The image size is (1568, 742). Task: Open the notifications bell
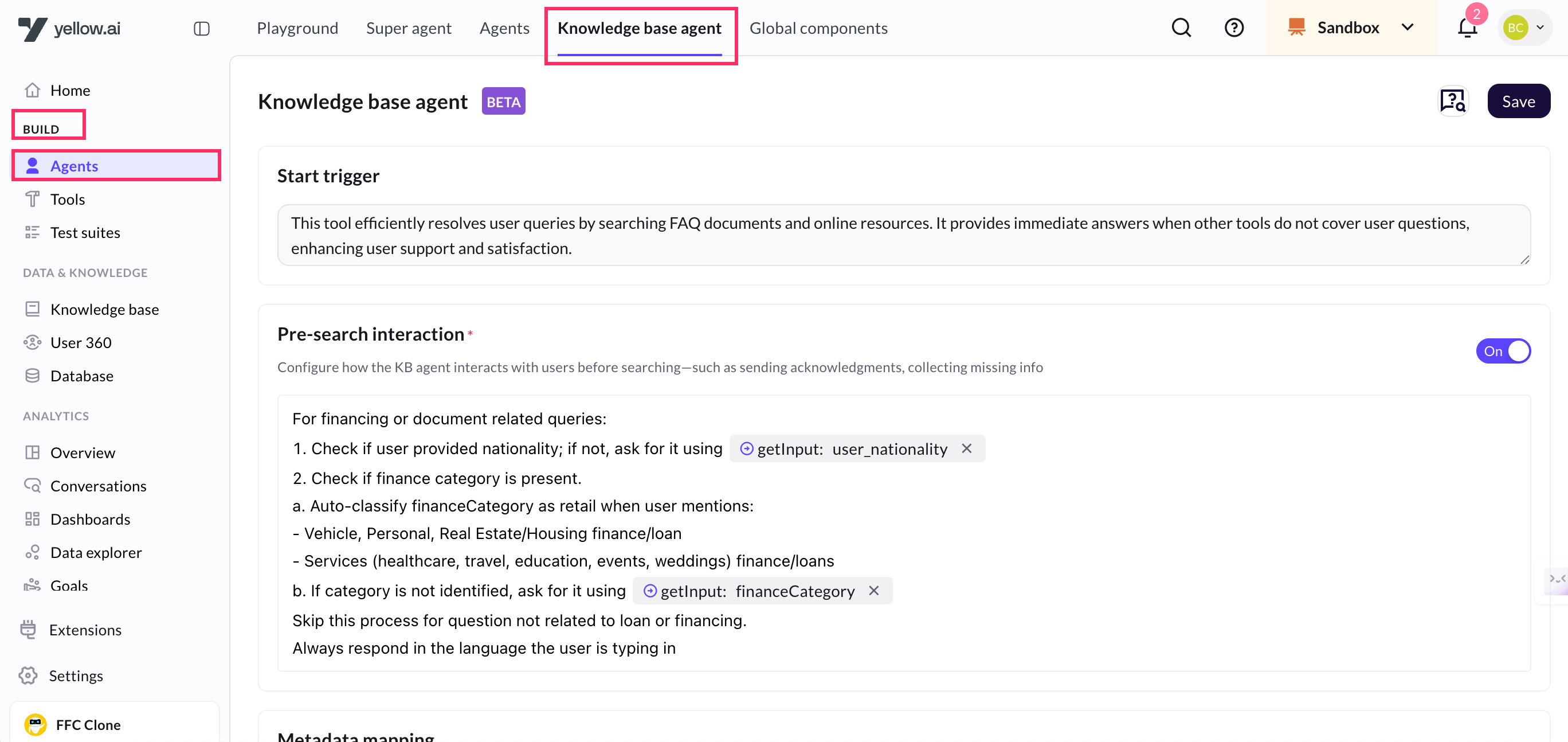[1467, 28]
